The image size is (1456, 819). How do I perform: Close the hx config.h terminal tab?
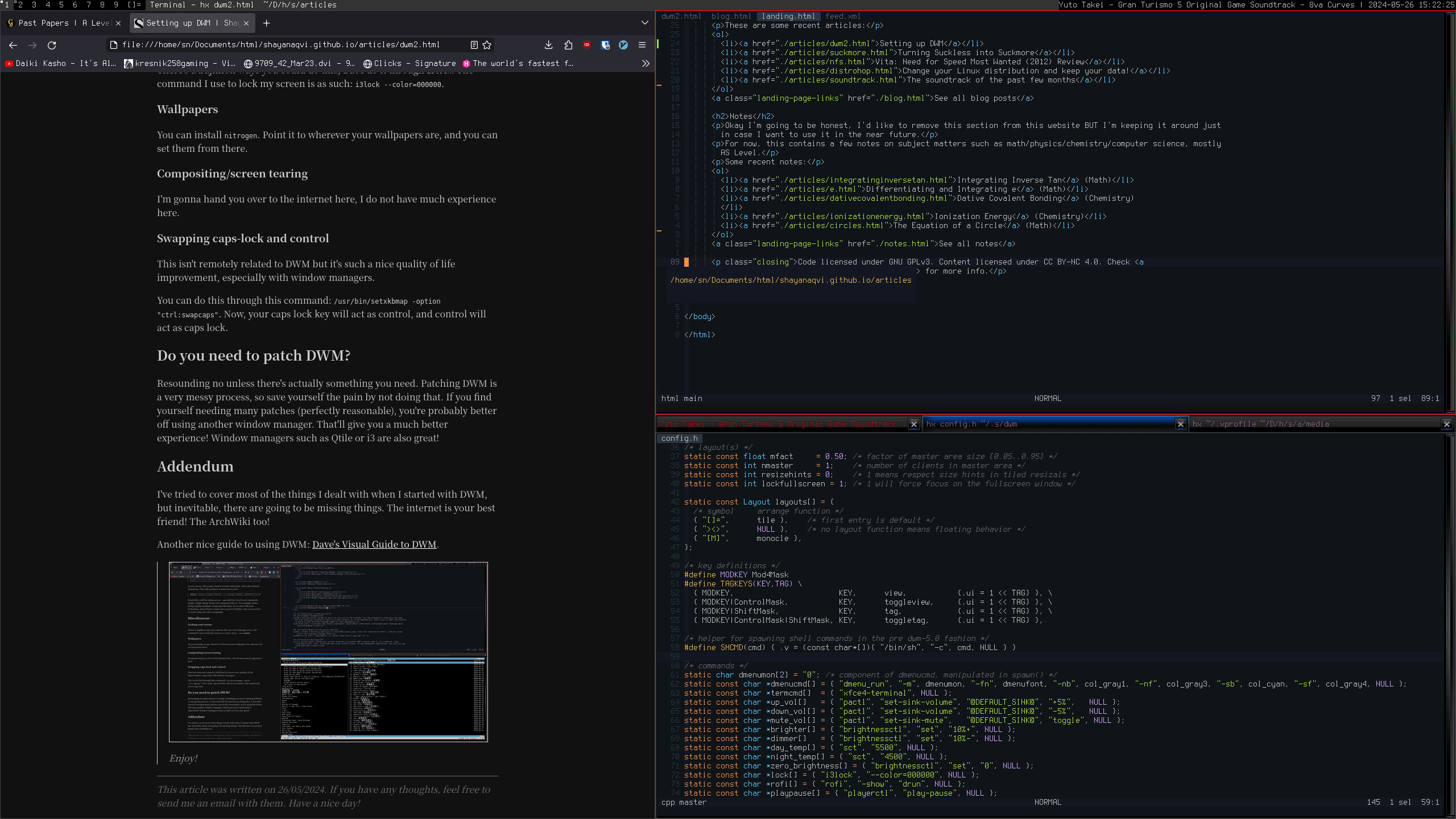point(1181,424)
